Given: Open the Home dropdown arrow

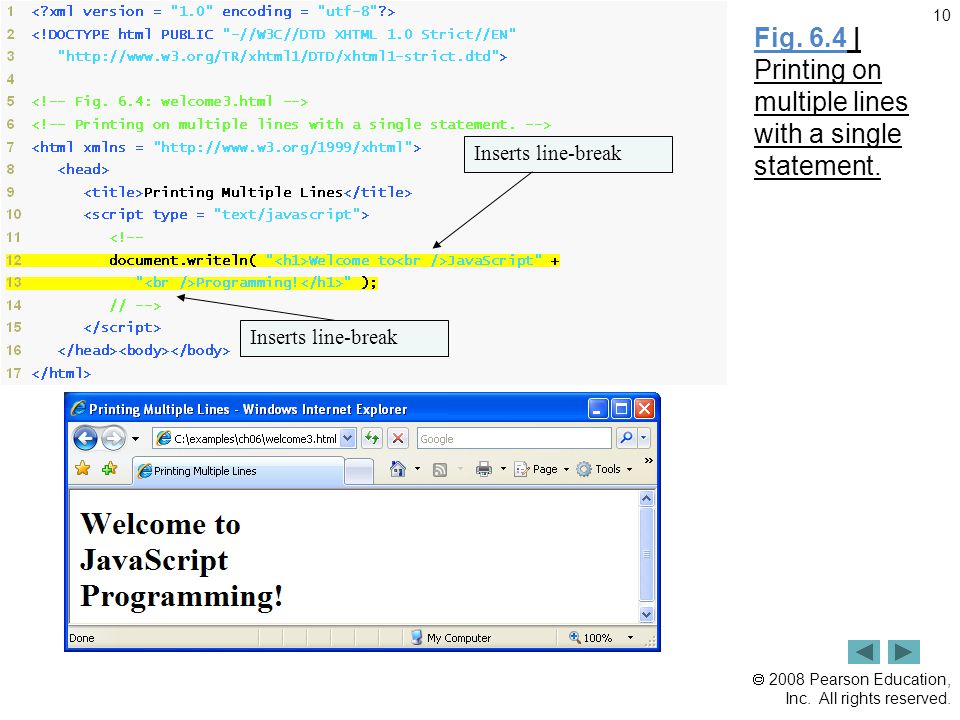Looking at the screenshot, I should pyautogui.click(x=418, y=469).
